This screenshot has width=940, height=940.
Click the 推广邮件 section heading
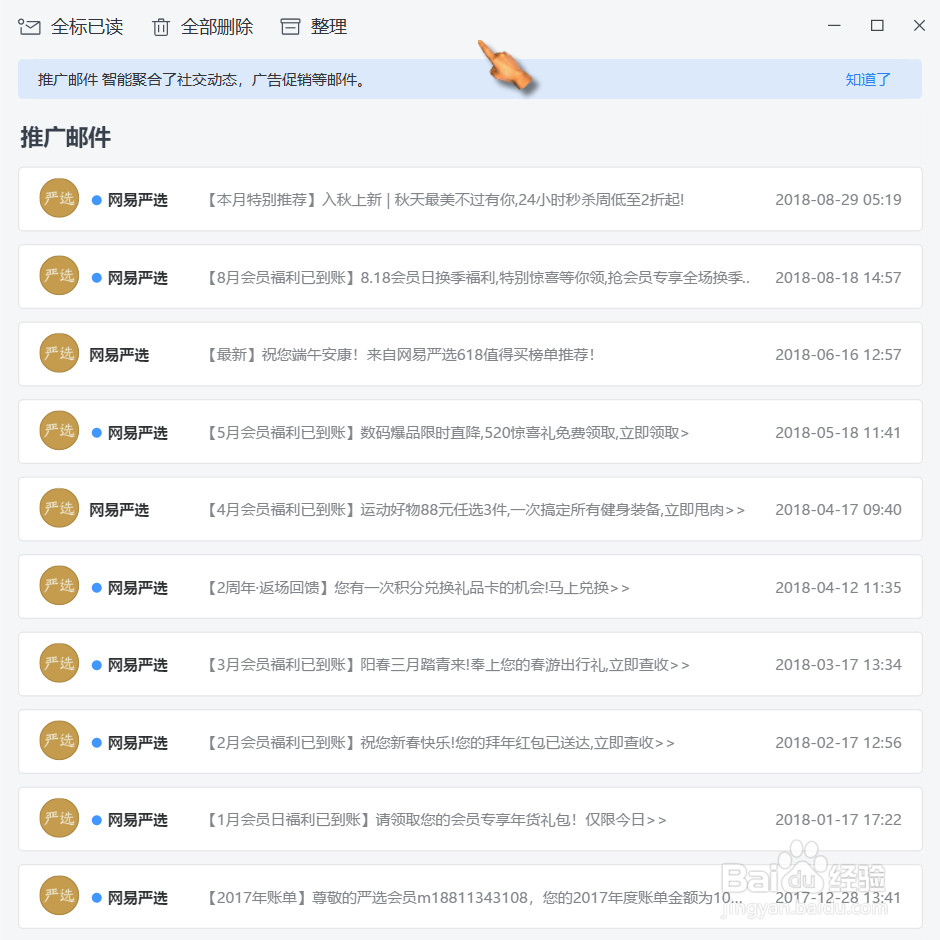pyautogui.click(x=65, y=137)
